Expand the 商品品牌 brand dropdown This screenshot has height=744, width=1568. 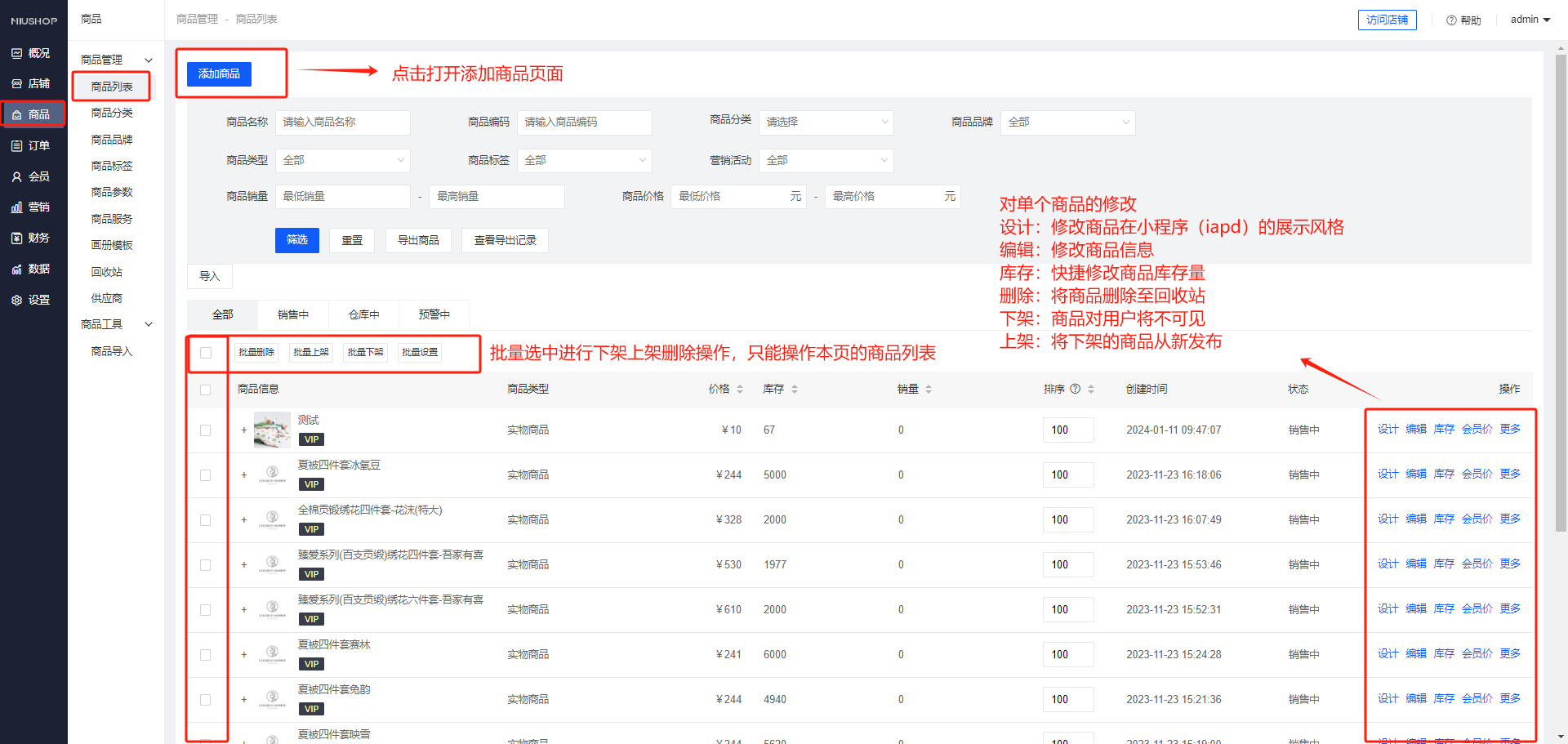coord(1067,123)
